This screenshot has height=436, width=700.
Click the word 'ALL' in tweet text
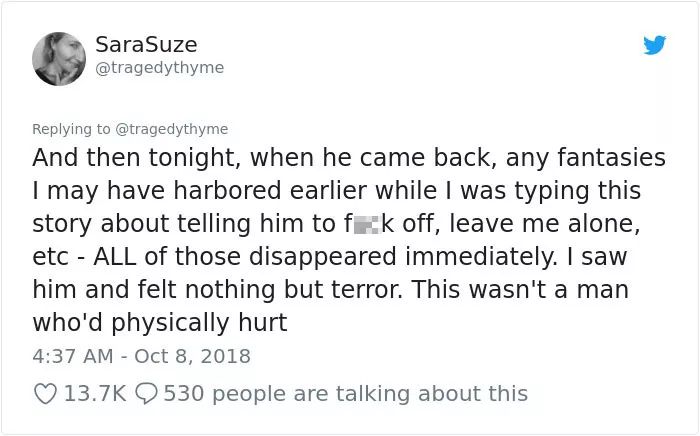pos(115,257)
